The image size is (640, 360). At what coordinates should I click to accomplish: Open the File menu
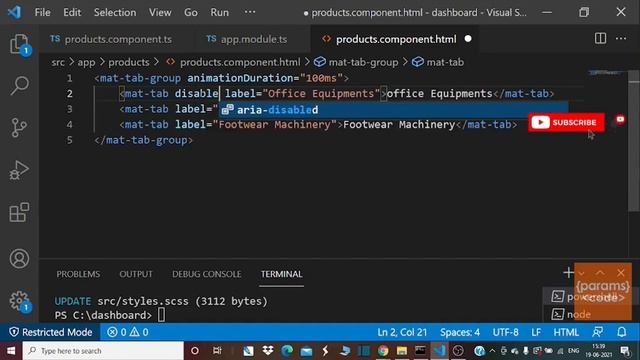42,12
